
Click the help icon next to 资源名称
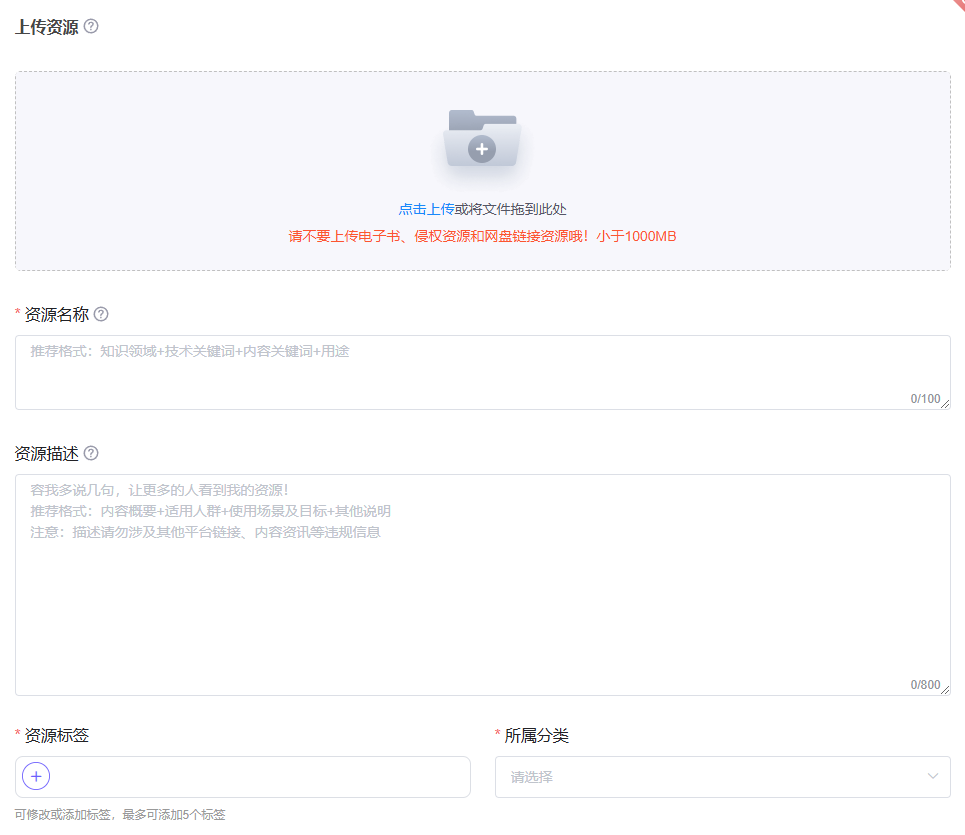[x=101, y=314]
